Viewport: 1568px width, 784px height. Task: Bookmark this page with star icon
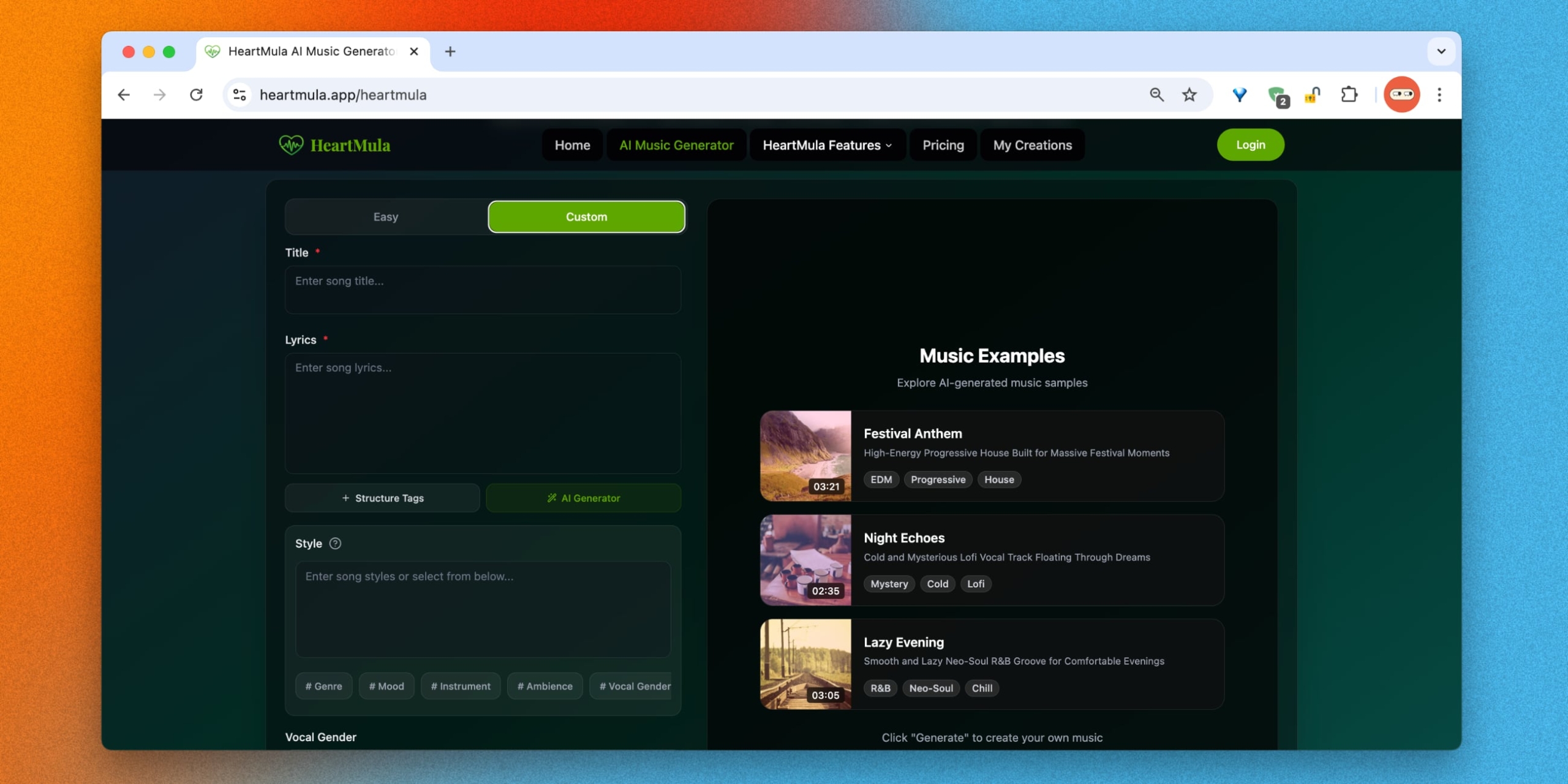click(1189, 95)
